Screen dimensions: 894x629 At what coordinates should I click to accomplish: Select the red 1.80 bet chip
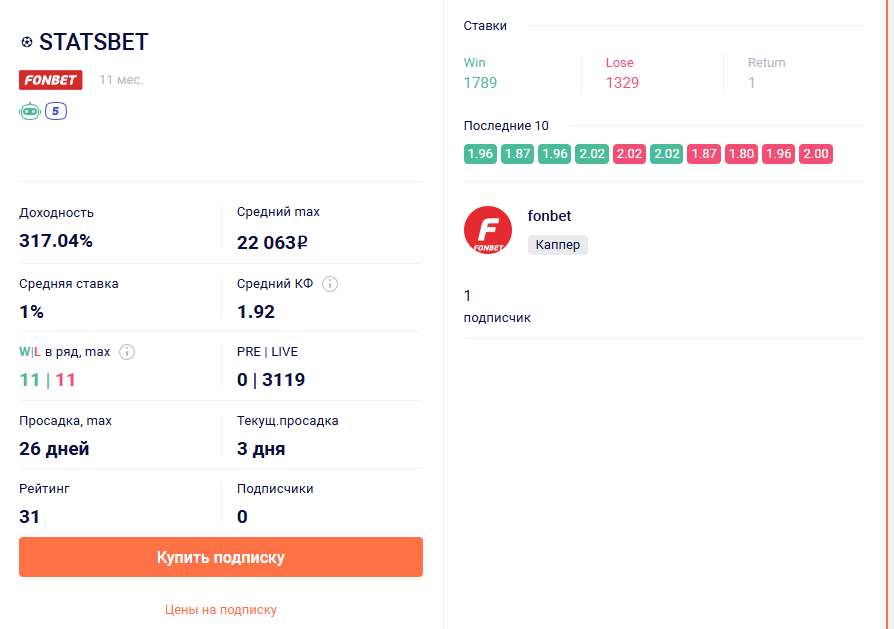tap(741, 154)
